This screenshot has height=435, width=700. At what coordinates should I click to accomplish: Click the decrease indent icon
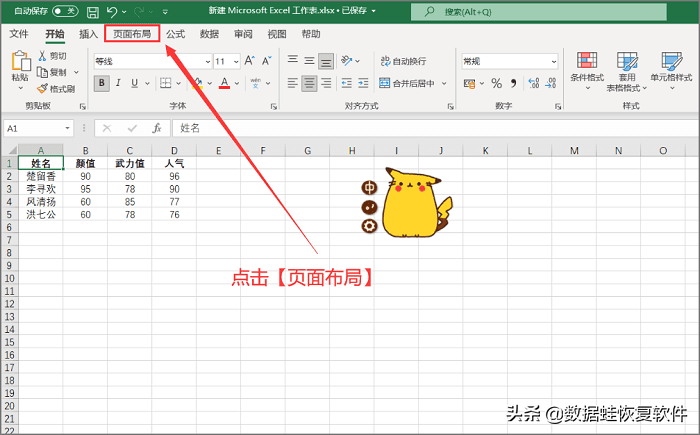[x=346, y=83]
